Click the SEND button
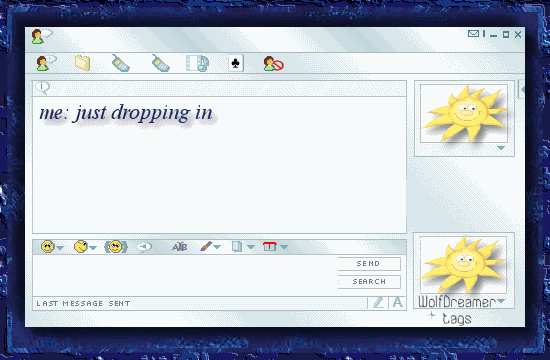The width and height of the screenshot is (550, 360). pyautogui.click(x=369, y=264)
